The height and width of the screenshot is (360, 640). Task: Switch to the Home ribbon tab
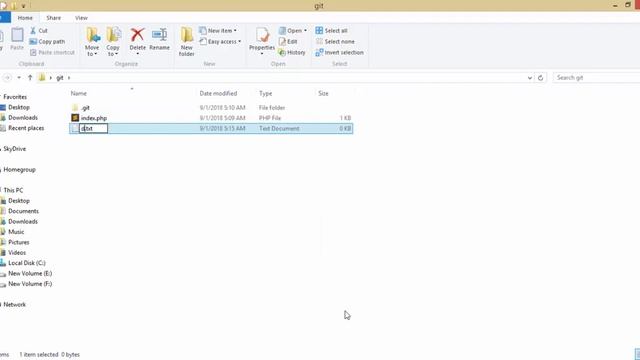tap(25, 18)
